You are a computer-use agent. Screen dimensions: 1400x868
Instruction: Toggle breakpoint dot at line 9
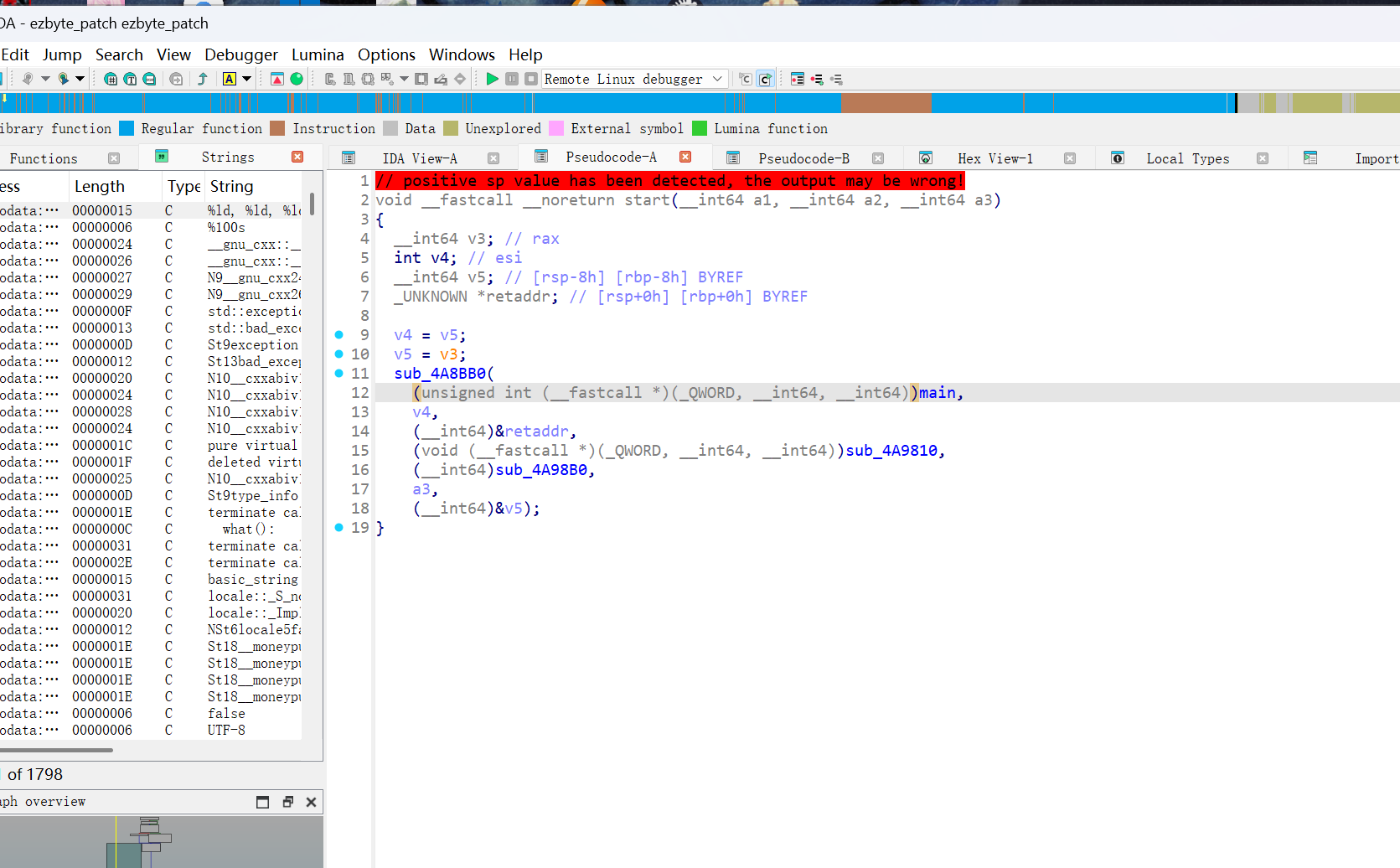pyautogui.click(x=338, y=334)
